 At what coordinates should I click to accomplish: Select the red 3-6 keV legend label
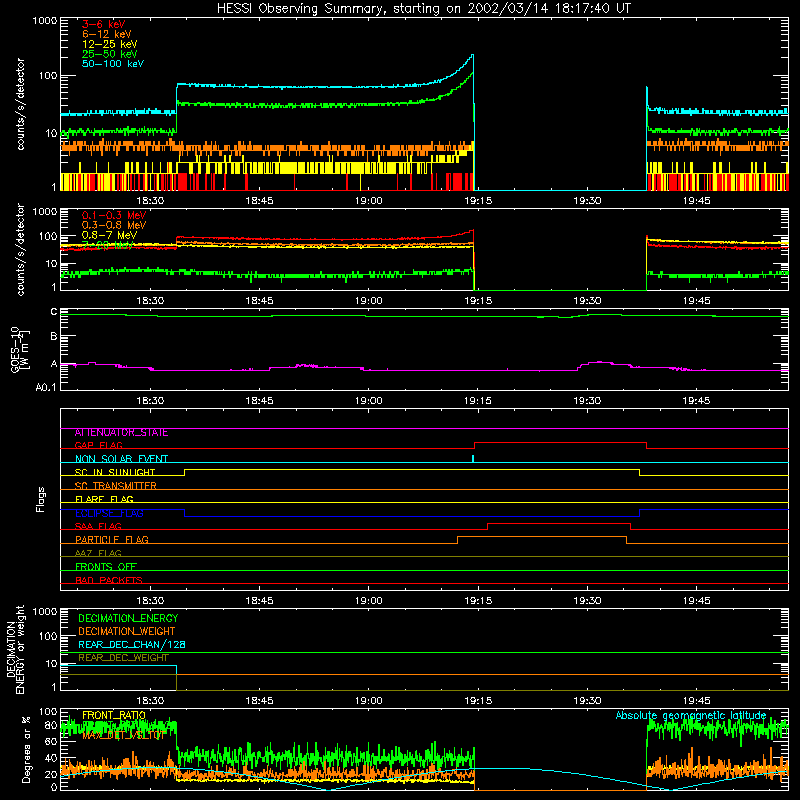click(x=103, y=24)
